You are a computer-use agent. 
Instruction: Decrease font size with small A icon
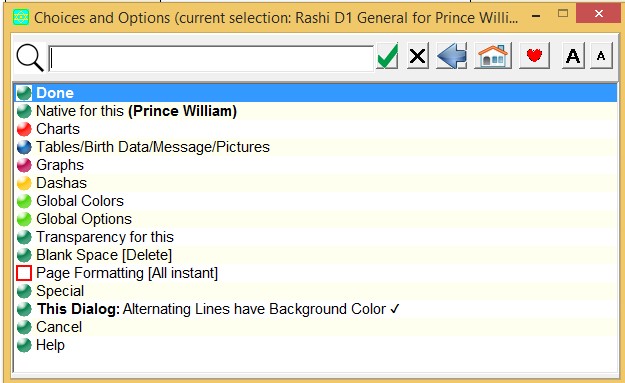coord(601,56)
